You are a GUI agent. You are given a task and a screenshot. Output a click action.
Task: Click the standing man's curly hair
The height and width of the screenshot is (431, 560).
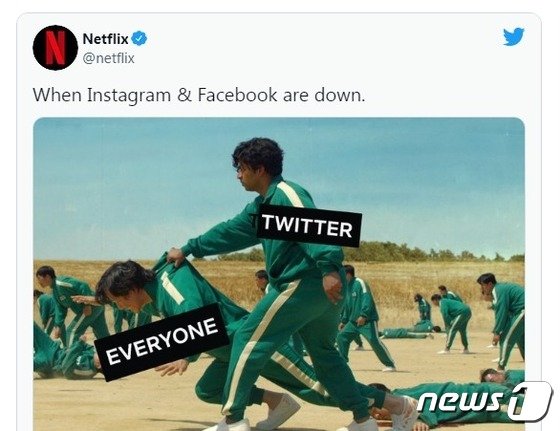pyautogui.click(x=259, y=155)
